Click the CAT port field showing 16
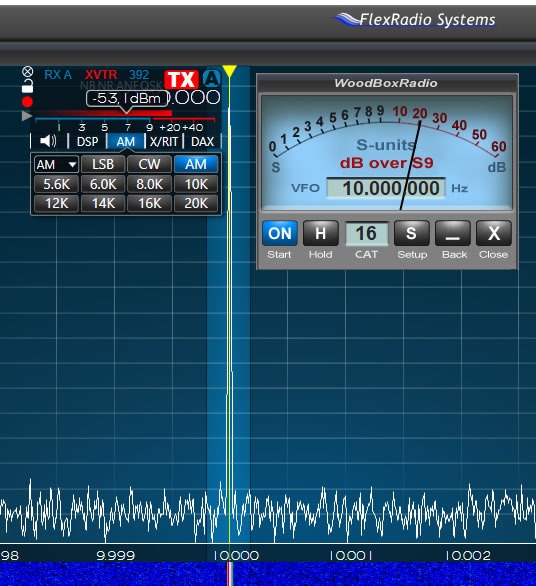 pyautogui.click(x=367, y=234)
